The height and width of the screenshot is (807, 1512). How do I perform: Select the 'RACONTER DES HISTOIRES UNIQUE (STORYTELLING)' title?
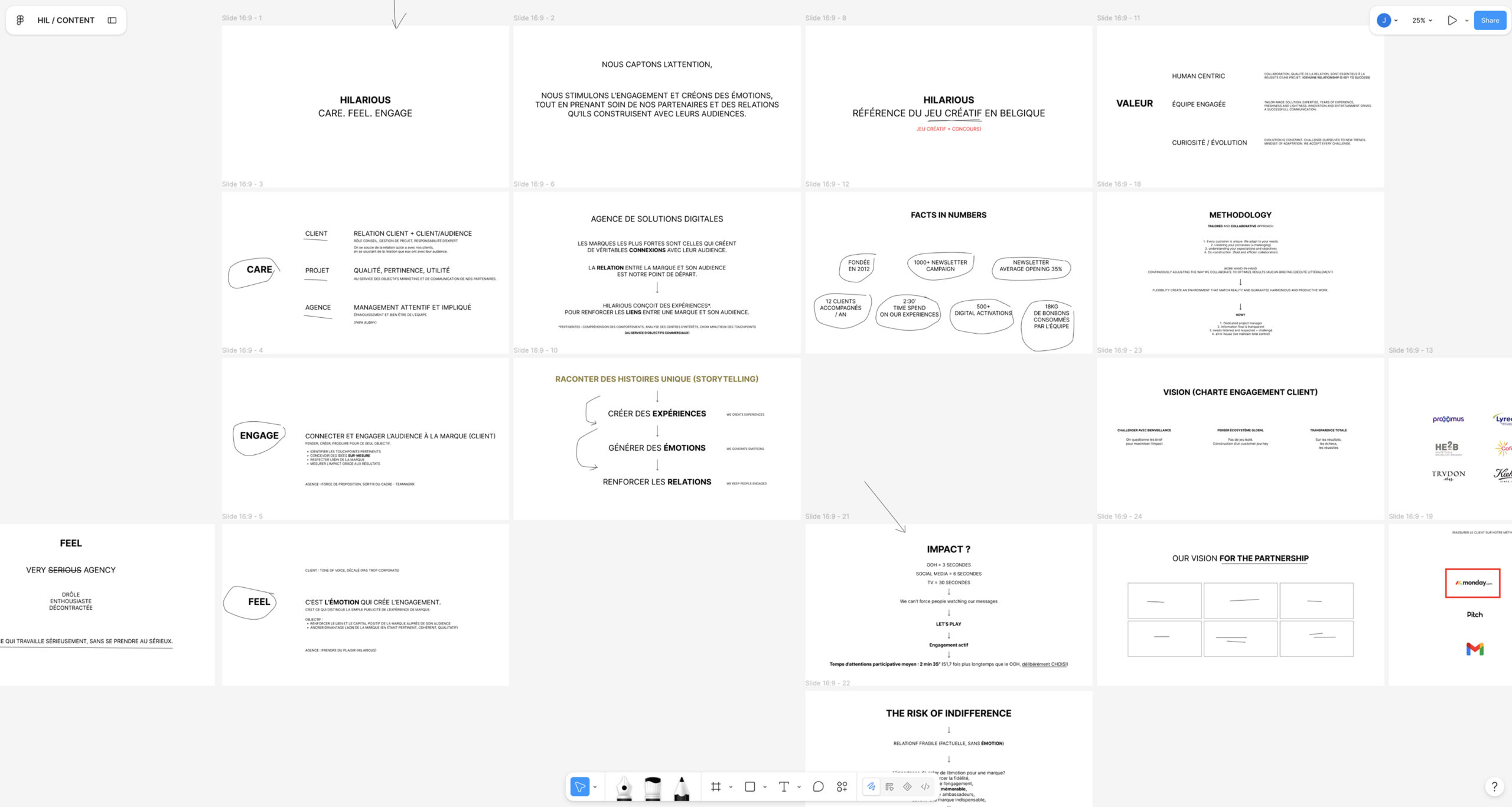657,379
